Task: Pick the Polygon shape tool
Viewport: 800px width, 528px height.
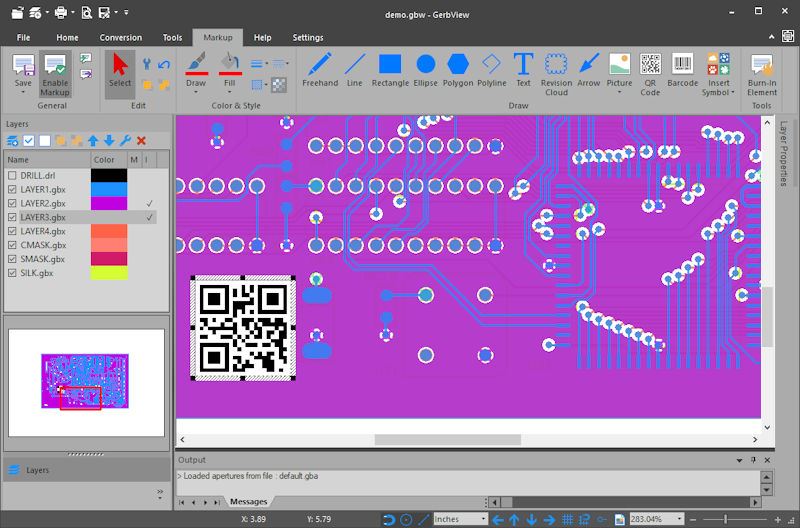Action: (458, 70)
